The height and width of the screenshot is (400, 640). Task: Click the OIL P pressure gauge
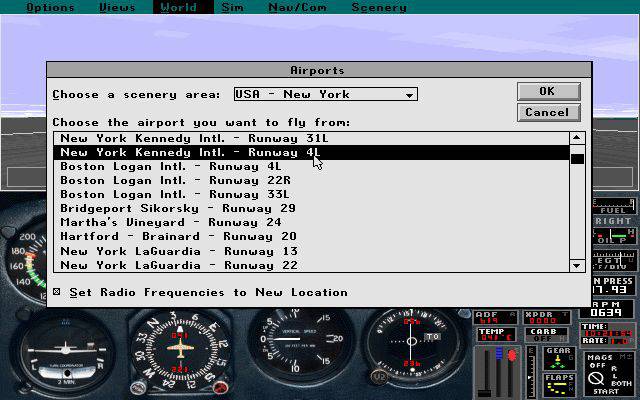coord(613,236)
